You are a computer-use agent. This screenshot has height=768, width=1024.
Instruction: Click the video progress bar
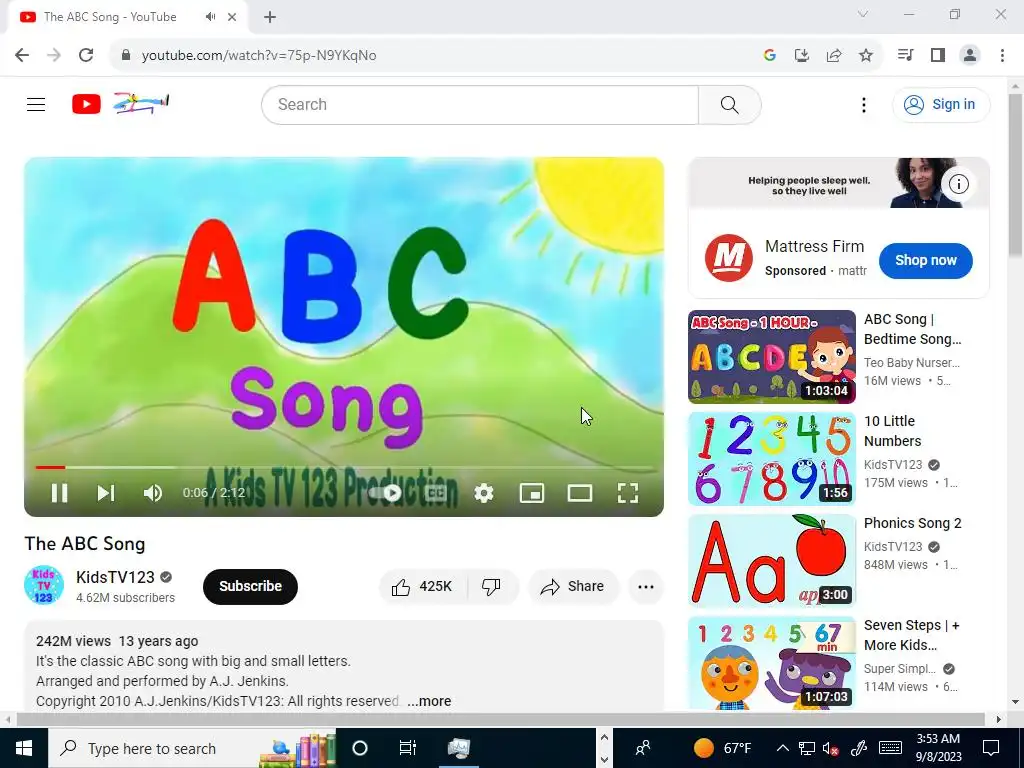[344, 468]
